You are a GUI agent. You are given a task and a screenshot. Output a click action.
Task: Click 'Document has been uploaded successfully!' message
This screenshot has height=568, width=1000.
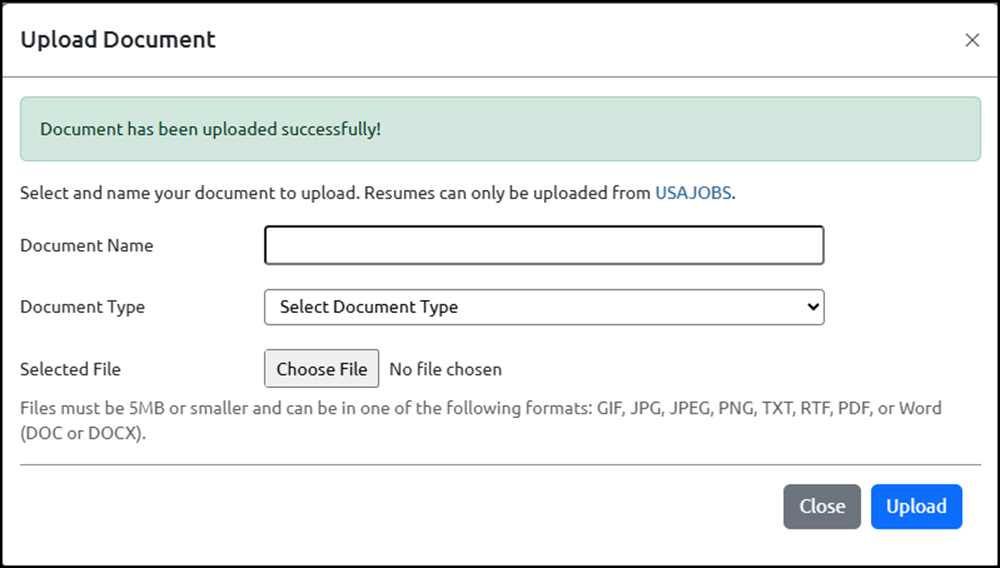pos(210,129)
